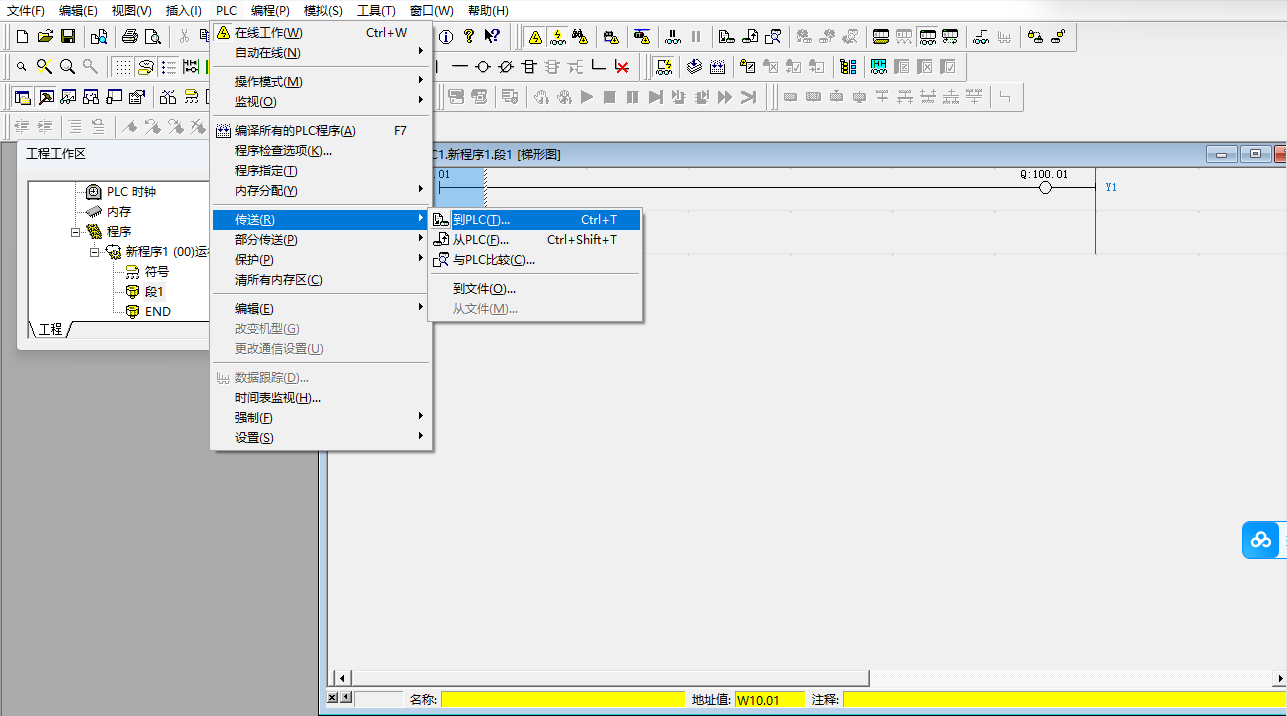This screenshot has height=716, width=1287.
Task: Expand the 部分传送 submenu
Action: pos(322,240)
